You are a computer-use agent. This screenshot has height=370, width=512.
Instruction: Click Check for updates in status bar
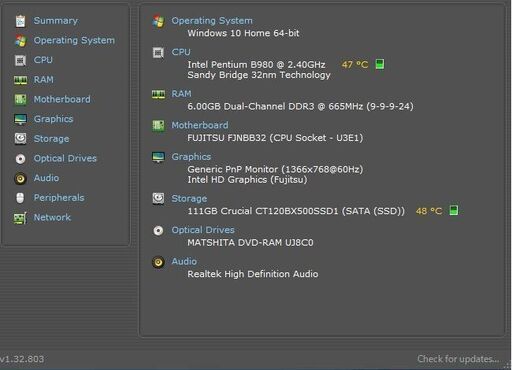(458, 359)
